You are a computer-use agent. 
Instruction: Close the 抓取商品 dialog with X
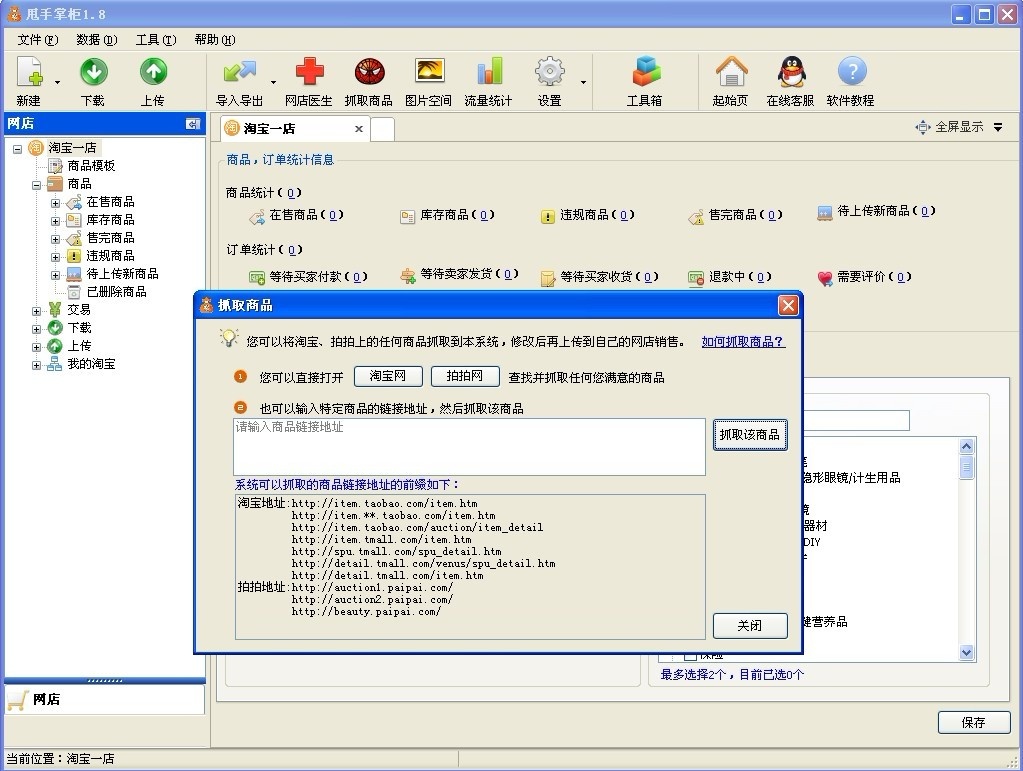pyautogui.click(x=788, y=305)
